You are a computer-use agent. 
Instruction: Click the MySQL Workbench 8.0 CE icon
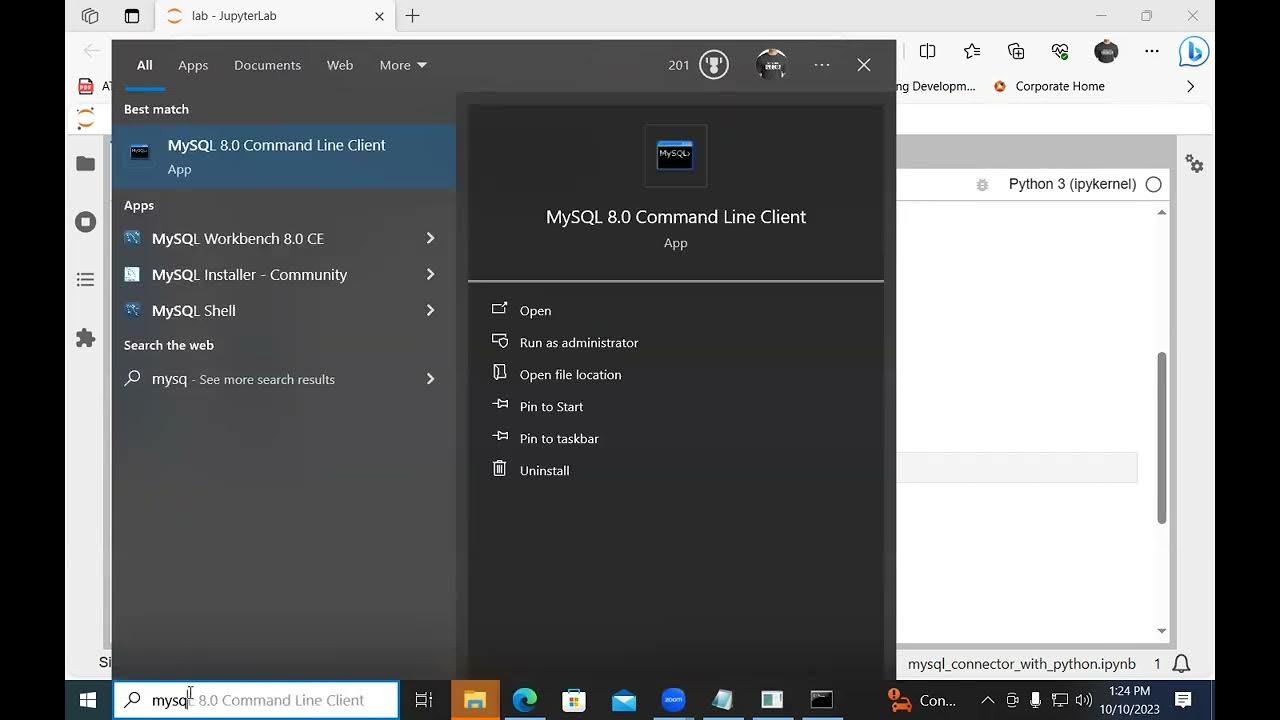coord(132,238)
